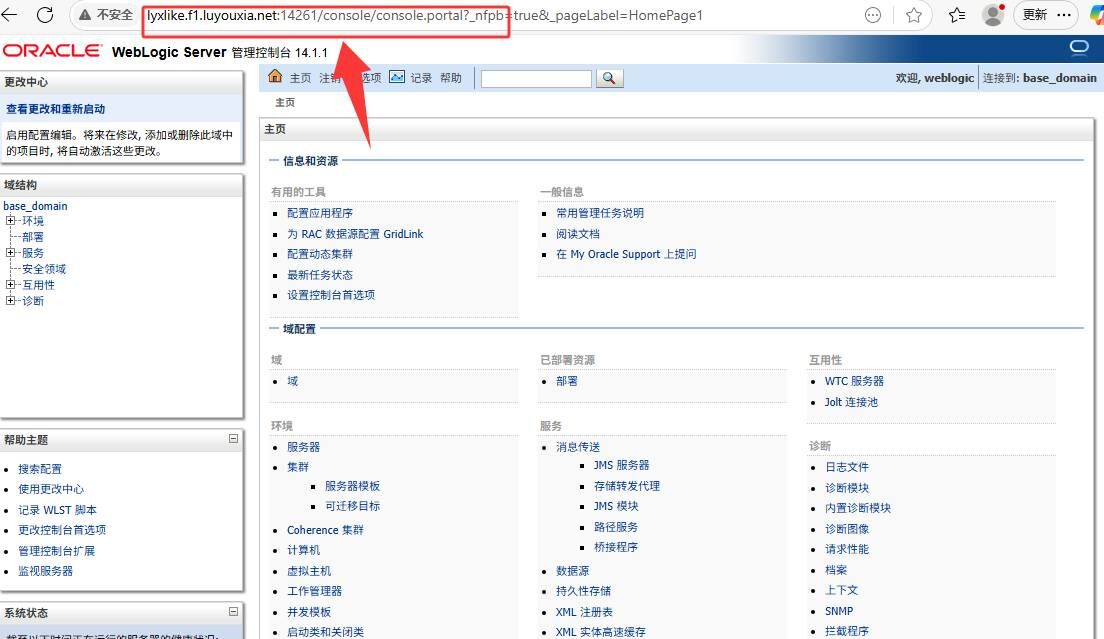Click the reader mode icon in address bar
The height and width of the screenshot is (639, 1104).
872,15
